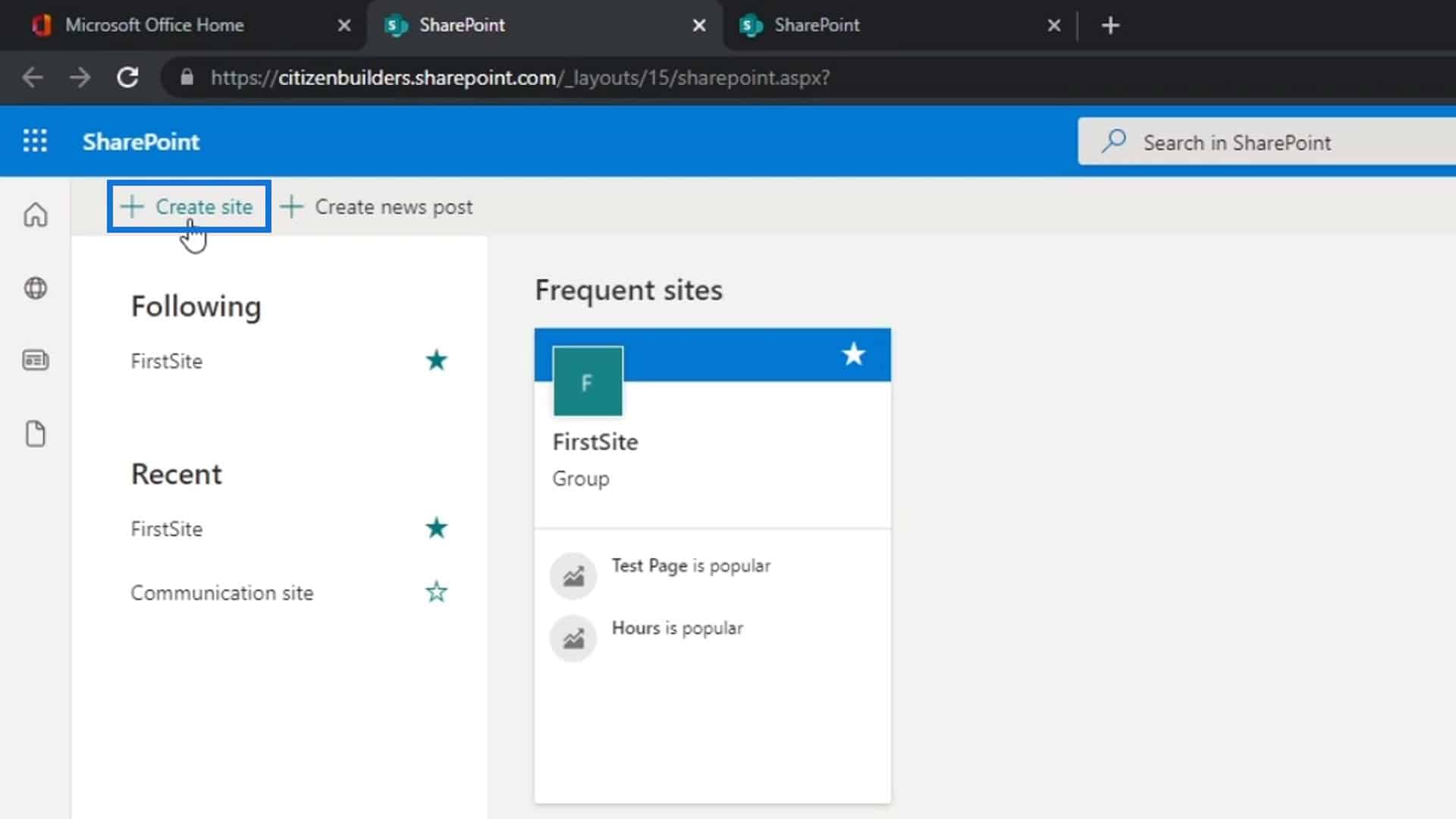Click on FirstSite under Following section
This screenshot has width=1456, height=819.
[x=166, y=360]
